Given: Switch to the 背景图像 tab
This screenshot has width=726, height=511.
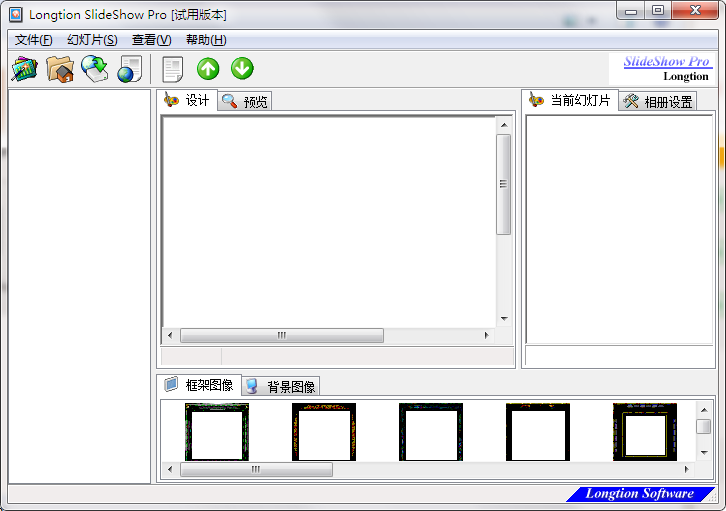Looking at the screenshot, I should click(x=281, y=386).
